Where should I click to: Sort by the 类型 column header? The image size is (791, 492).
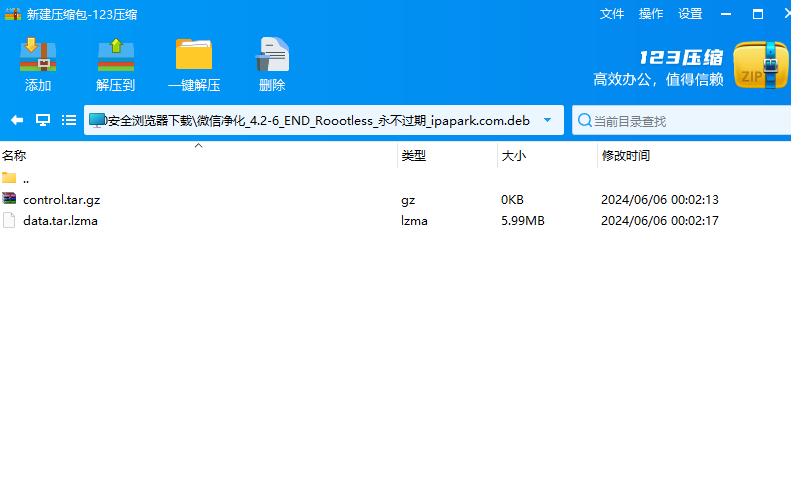tap(414, 155)
